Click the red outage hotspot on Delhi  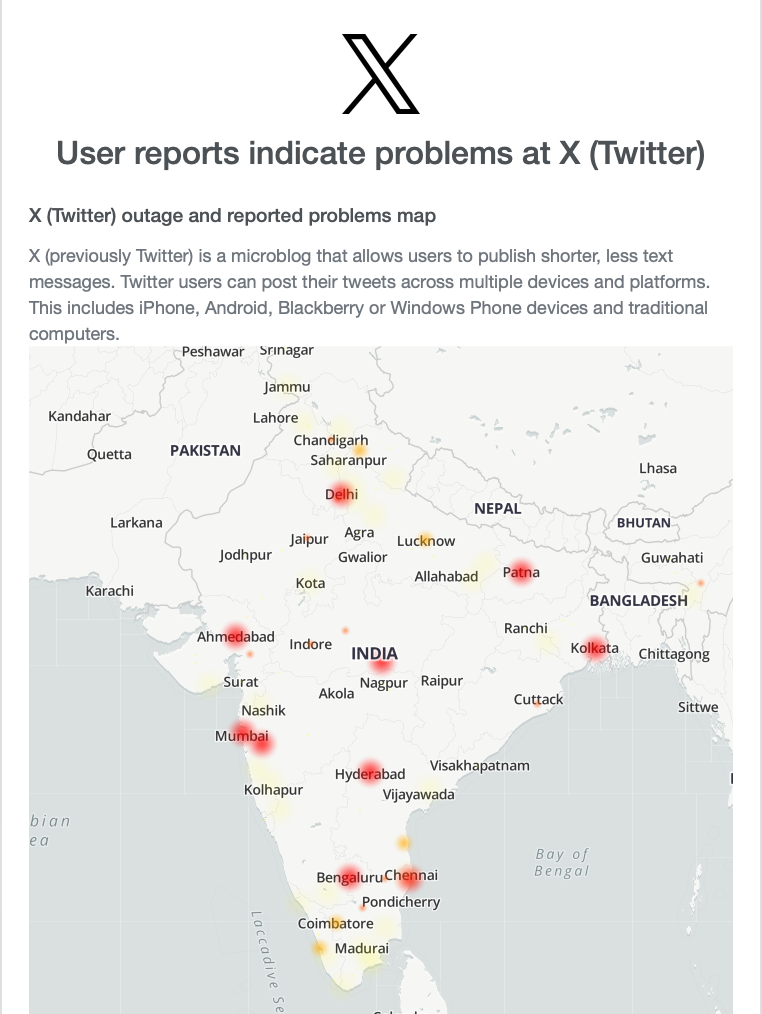(x=340, y=494)
